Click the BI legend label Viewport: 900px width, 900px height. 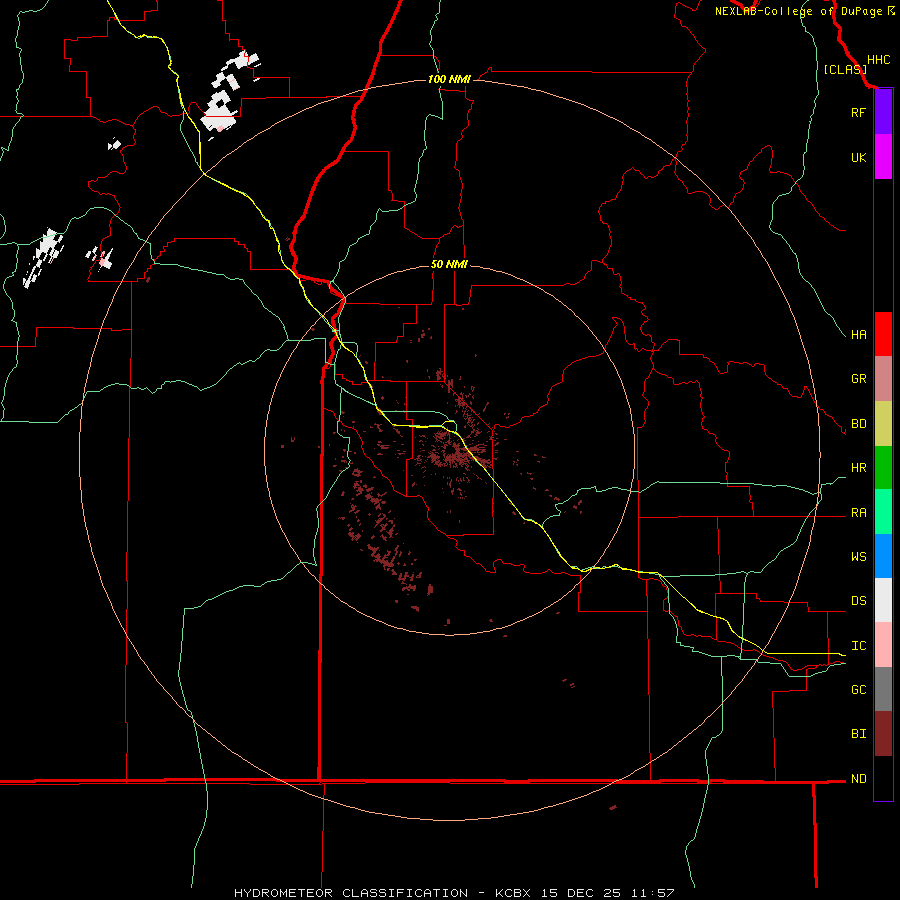[x=858, y=734]
